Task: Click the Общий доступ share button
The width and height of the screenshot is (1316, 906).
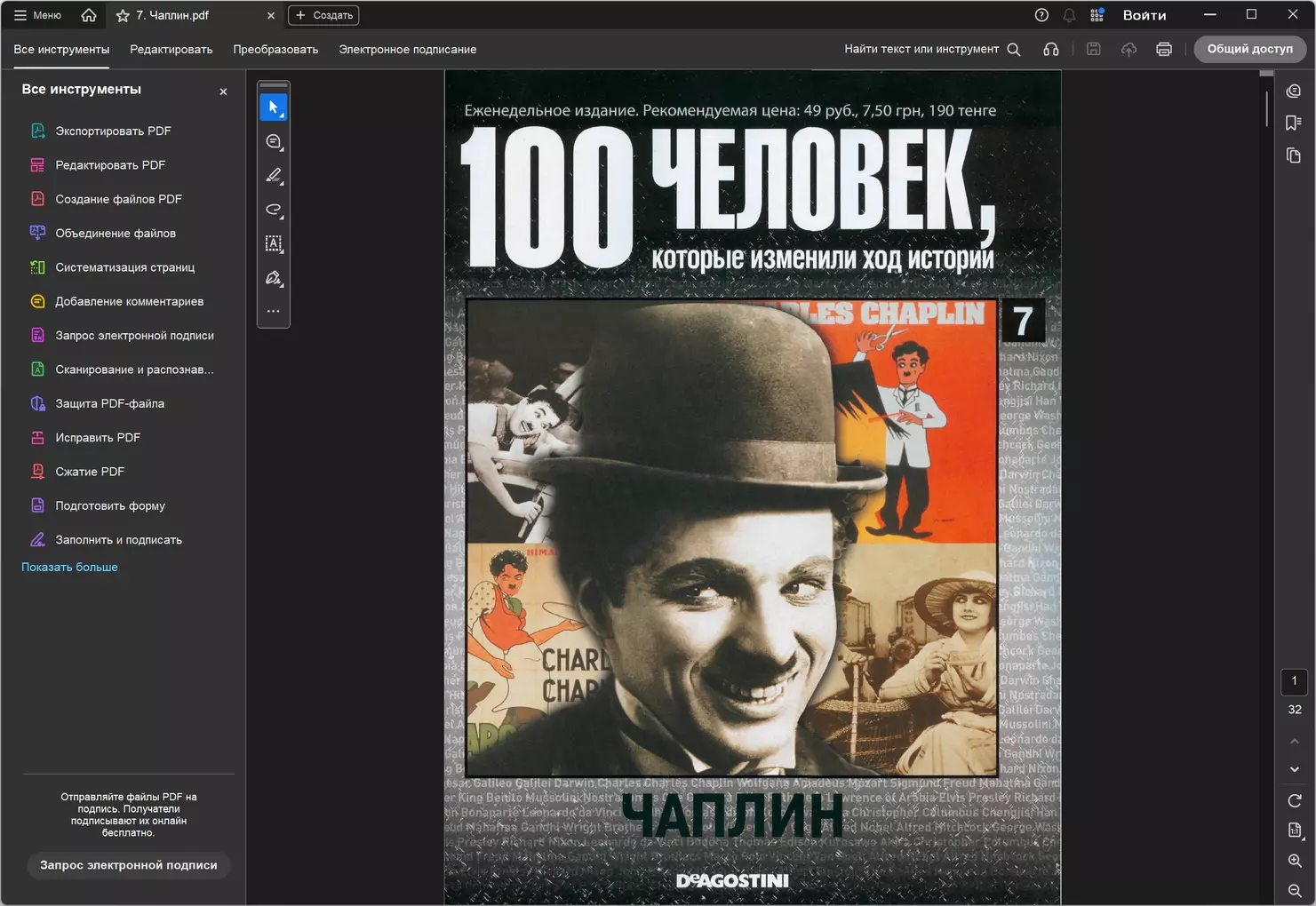Action: pos(1249,49)
